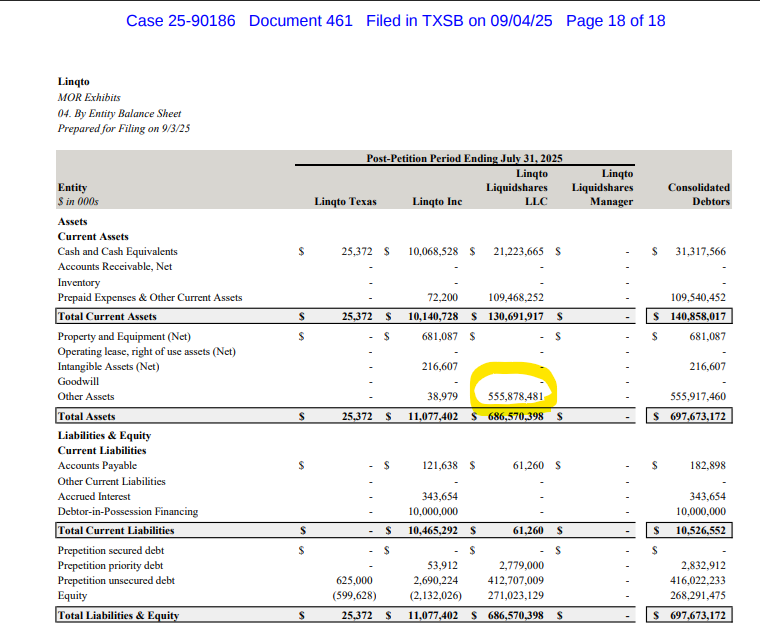Click Liquidshares LLC equity 271,023,129

point(516,596)
